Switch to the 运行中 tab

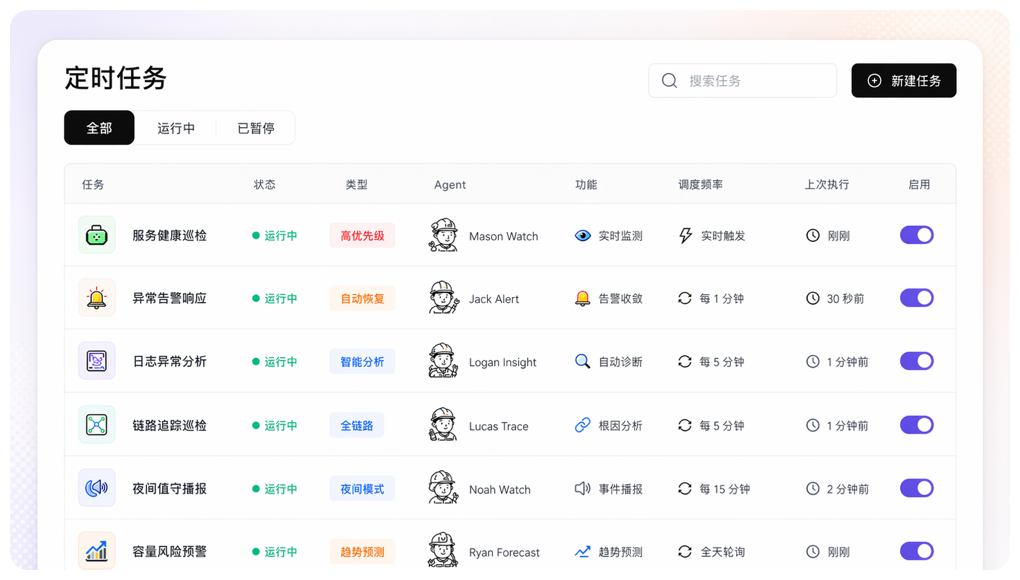coord(176,128)
